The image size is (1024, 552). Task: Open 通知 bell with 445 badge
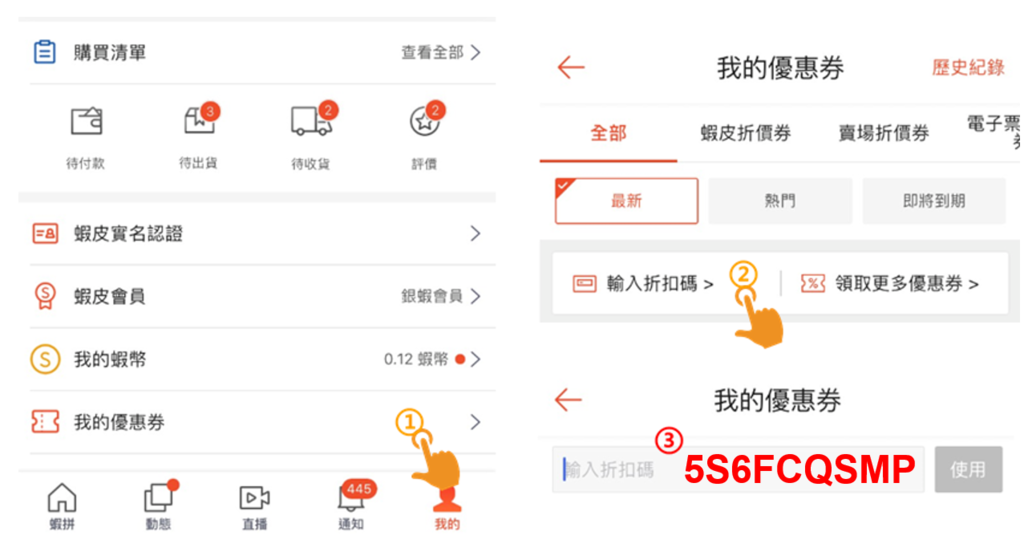353,496
